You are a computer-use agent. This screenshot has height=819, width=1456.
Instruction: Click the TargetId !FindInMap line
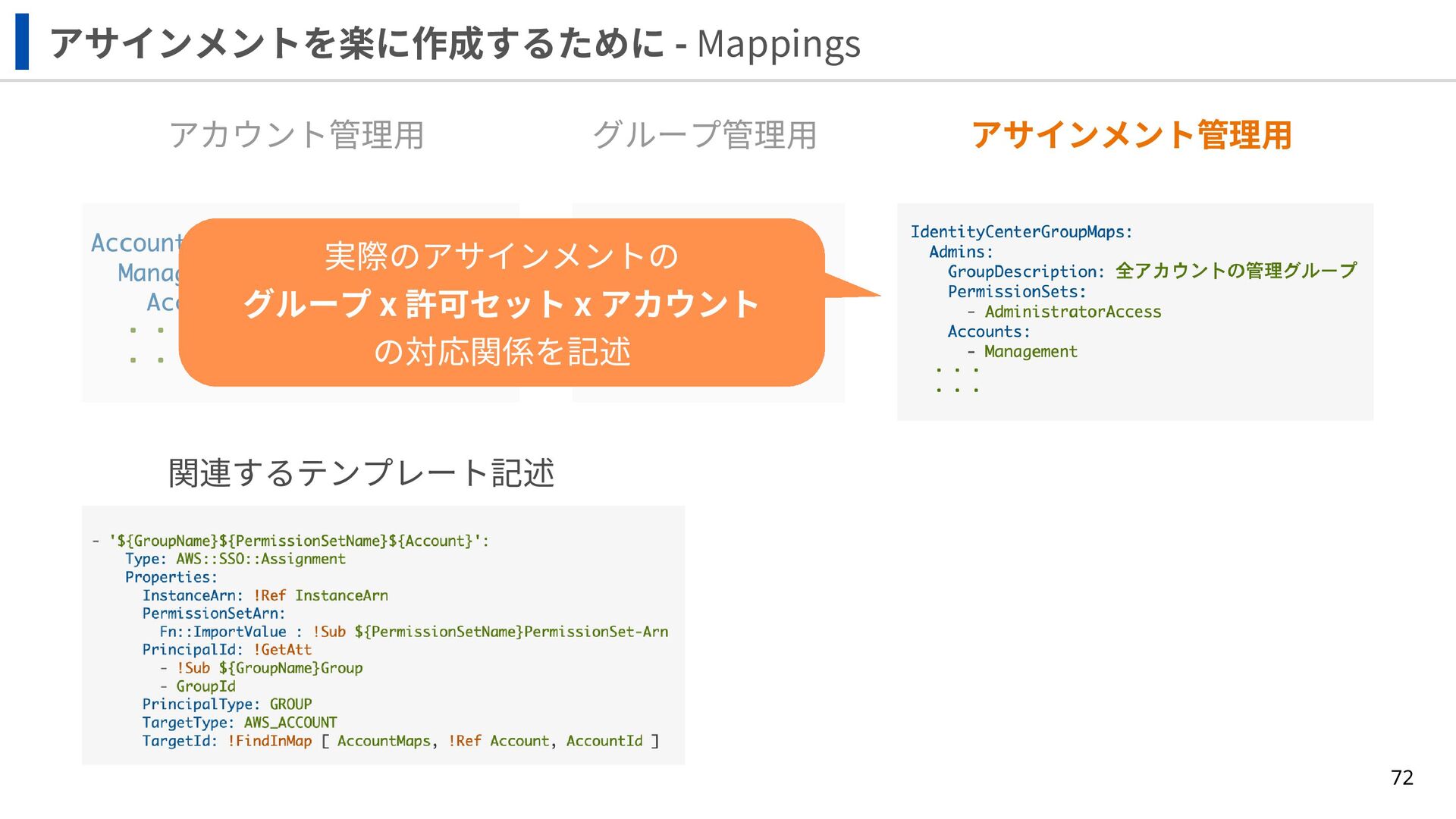(x=400, y=741)
